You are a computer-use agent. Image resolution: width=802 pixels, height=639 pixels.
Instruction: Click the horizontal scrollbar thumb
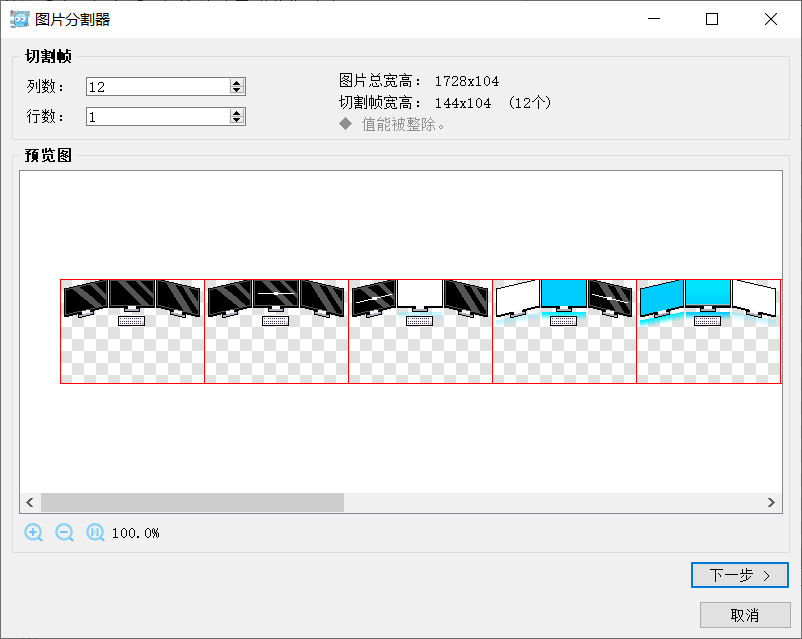[192, 503]
